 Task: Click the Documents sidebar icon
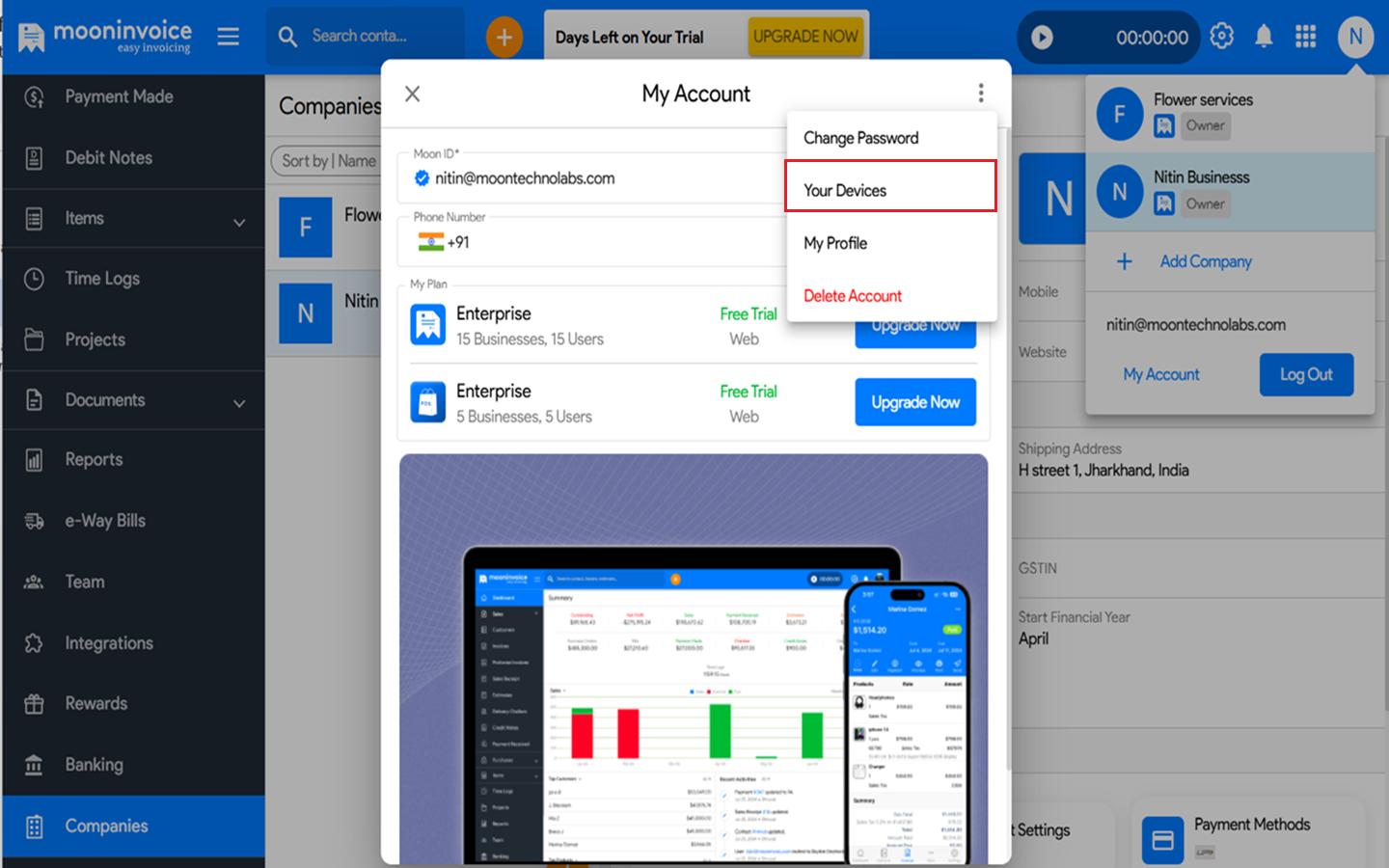34,400
